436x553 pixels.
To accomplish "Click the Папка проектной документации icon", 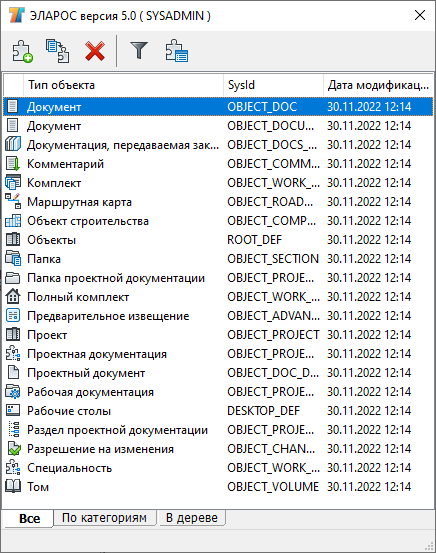I will (13, 278).
